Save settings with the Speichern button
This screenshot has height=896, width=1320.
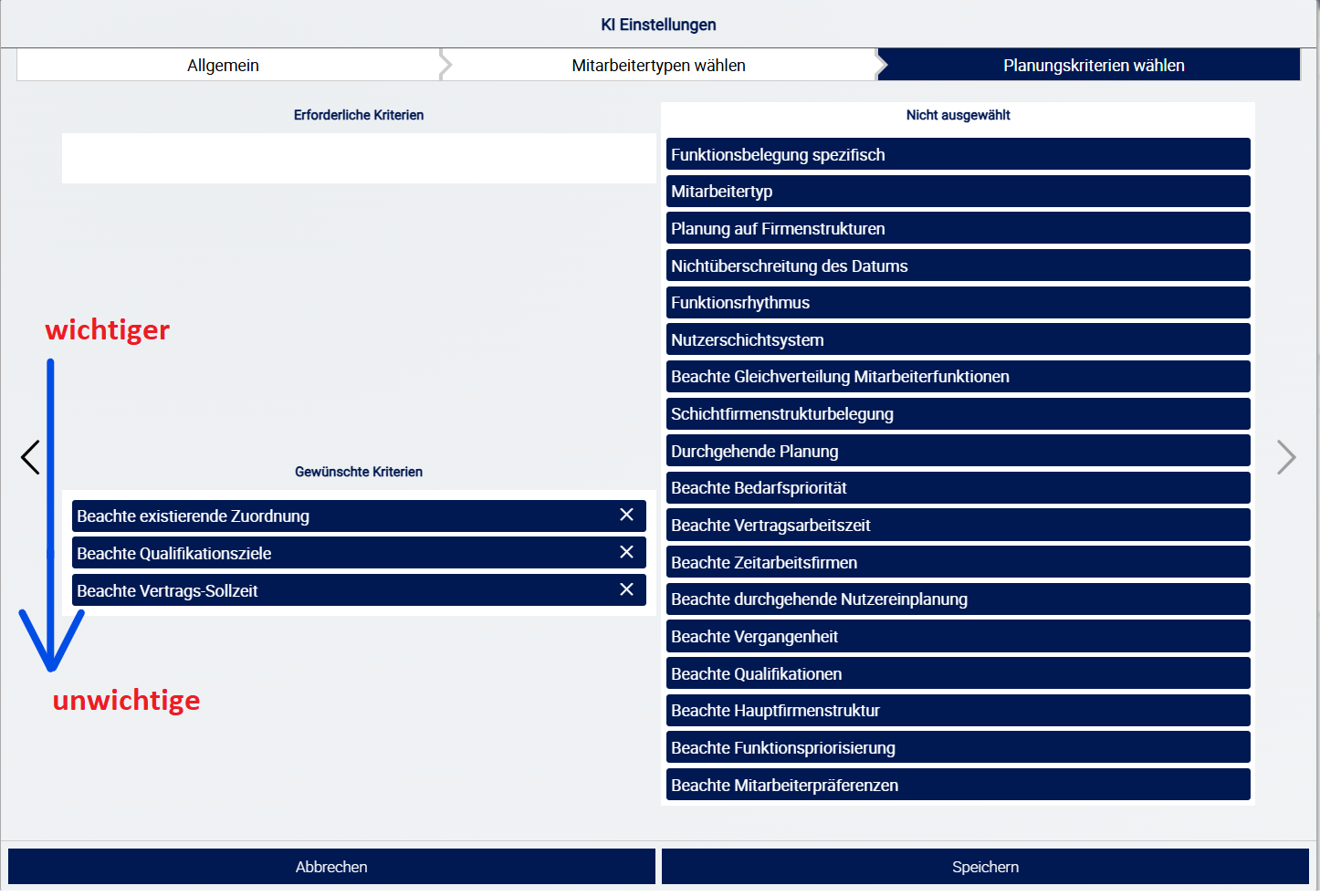[x=985, y=867]
